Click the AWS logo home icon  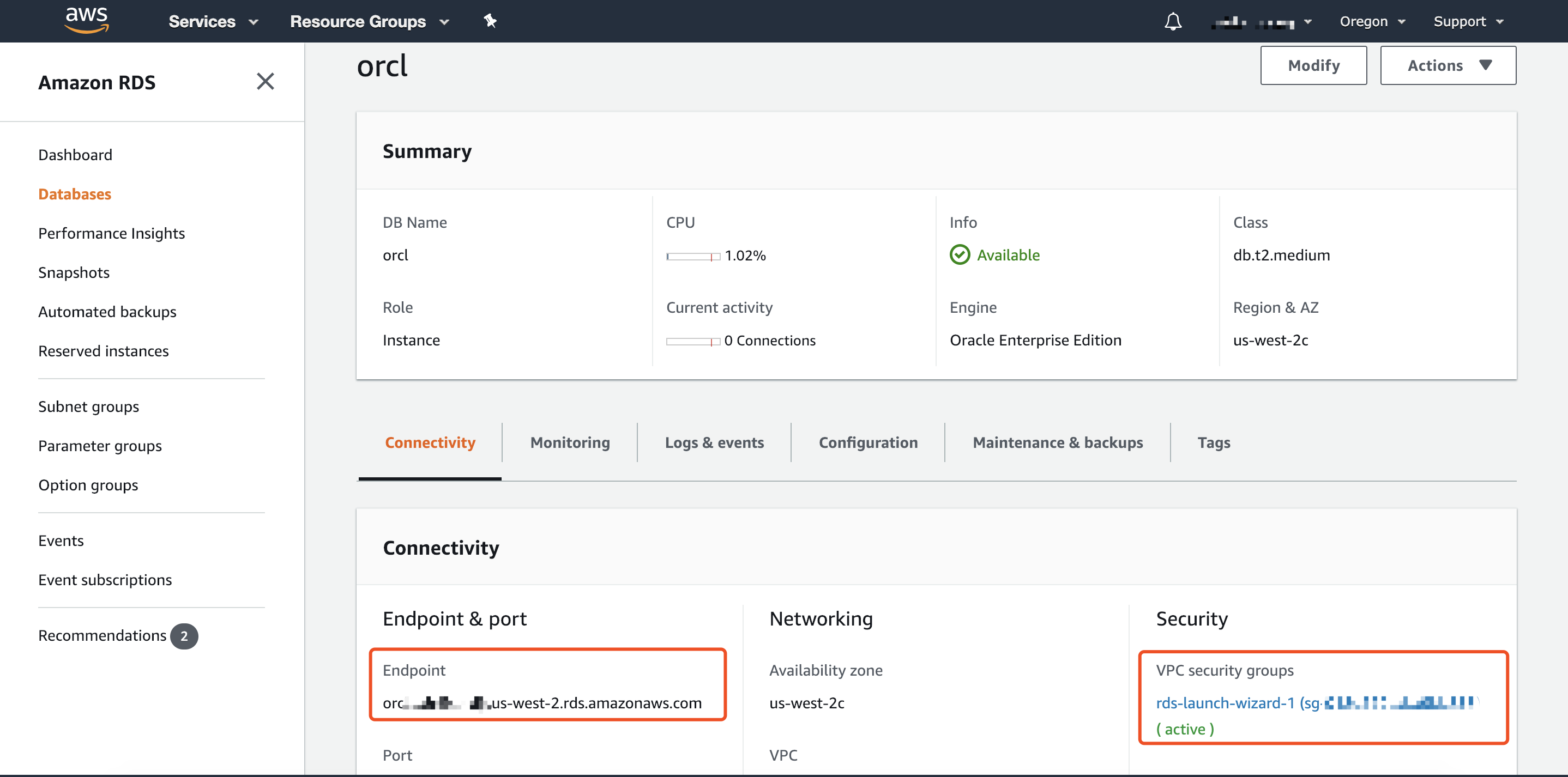(87, 21)
